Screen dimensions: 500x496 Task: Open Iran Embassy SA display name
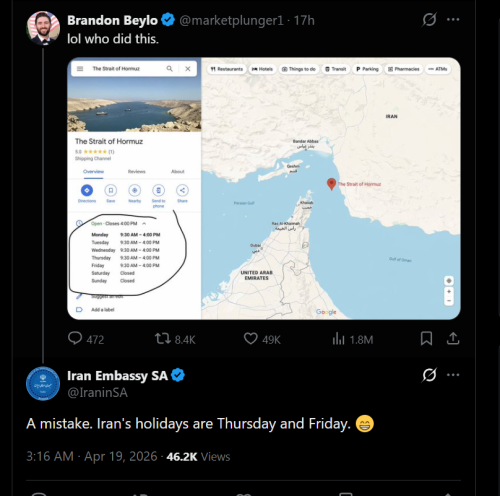[117, 376]
